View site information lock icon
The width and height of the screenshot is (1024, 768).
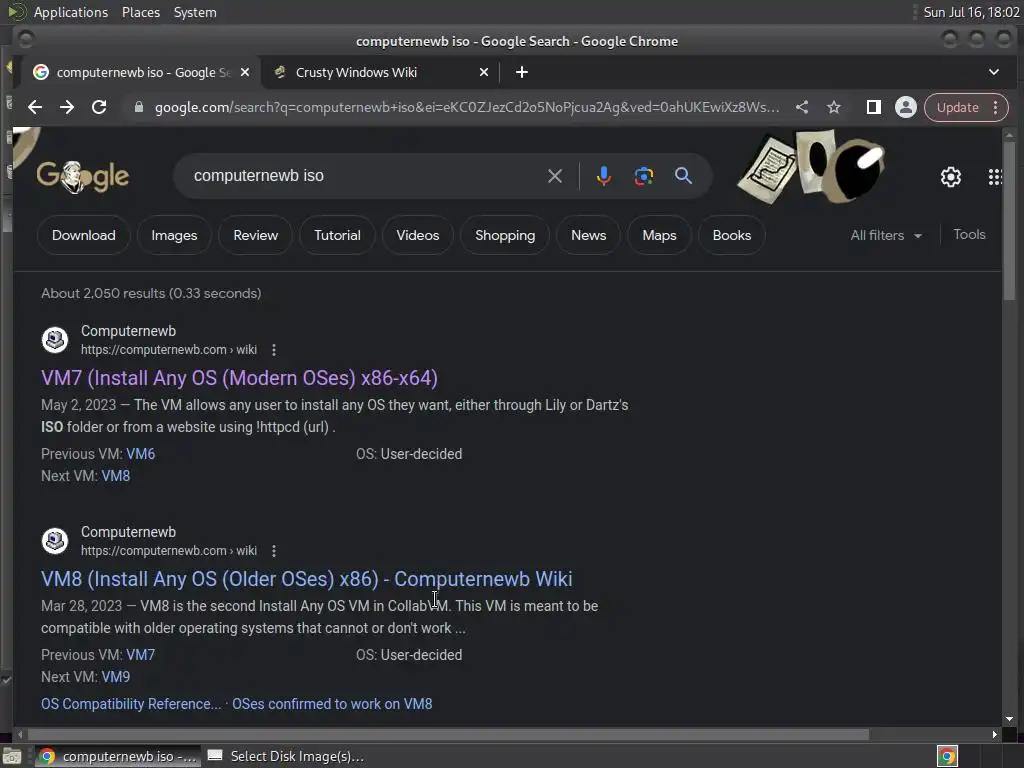pyautogui.click(x=138, y=107)
